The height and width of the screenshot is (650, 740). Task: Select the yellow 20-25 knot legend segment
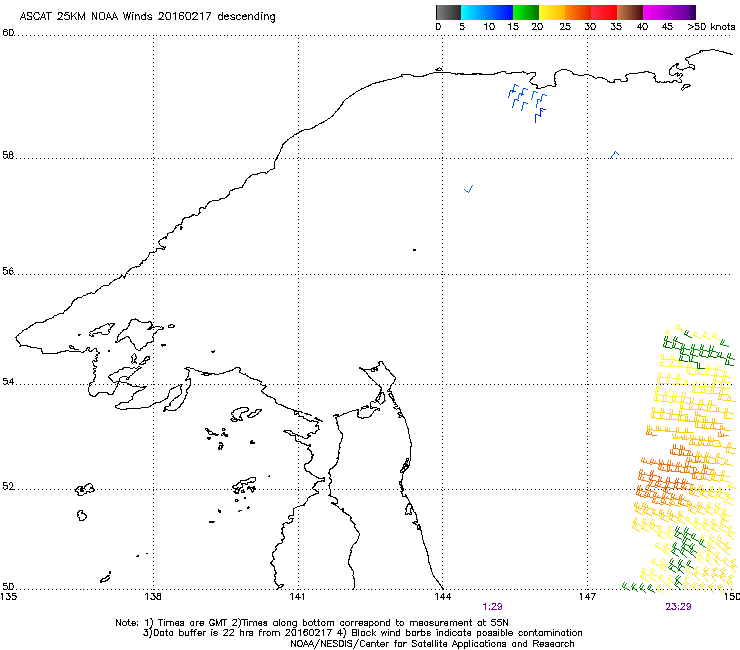coord(552,12)
